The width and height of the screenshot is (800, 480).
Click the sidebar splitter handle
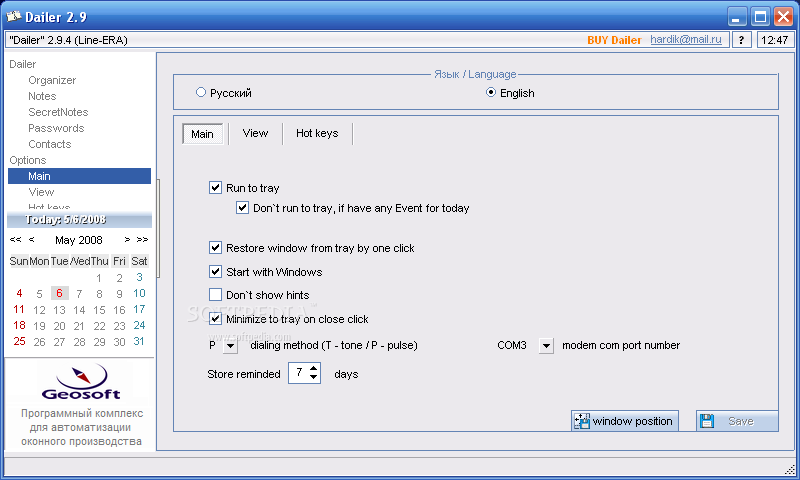click(x=158, y=228)
